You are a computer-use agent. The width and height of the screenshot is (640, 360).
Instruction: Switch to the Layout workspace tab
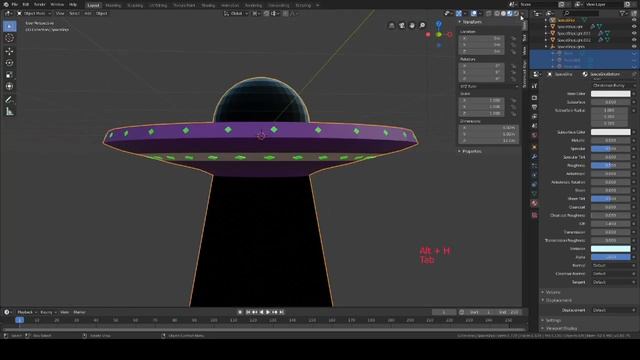tap(93, 5)
